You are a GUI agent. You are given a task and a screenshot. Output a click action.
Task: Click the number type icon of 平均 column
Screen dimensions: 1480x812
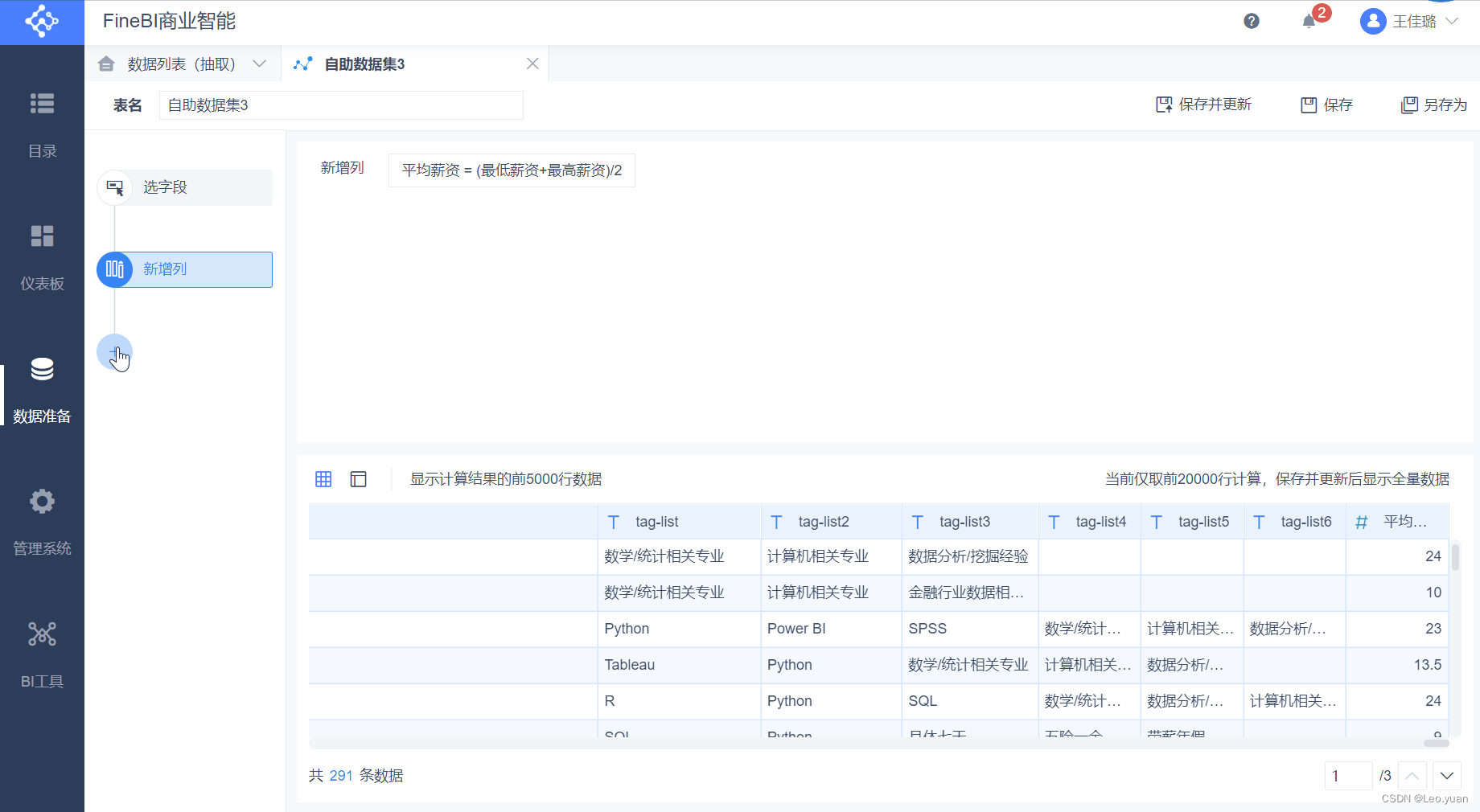pyautogui.click(x=1362, y=522)
